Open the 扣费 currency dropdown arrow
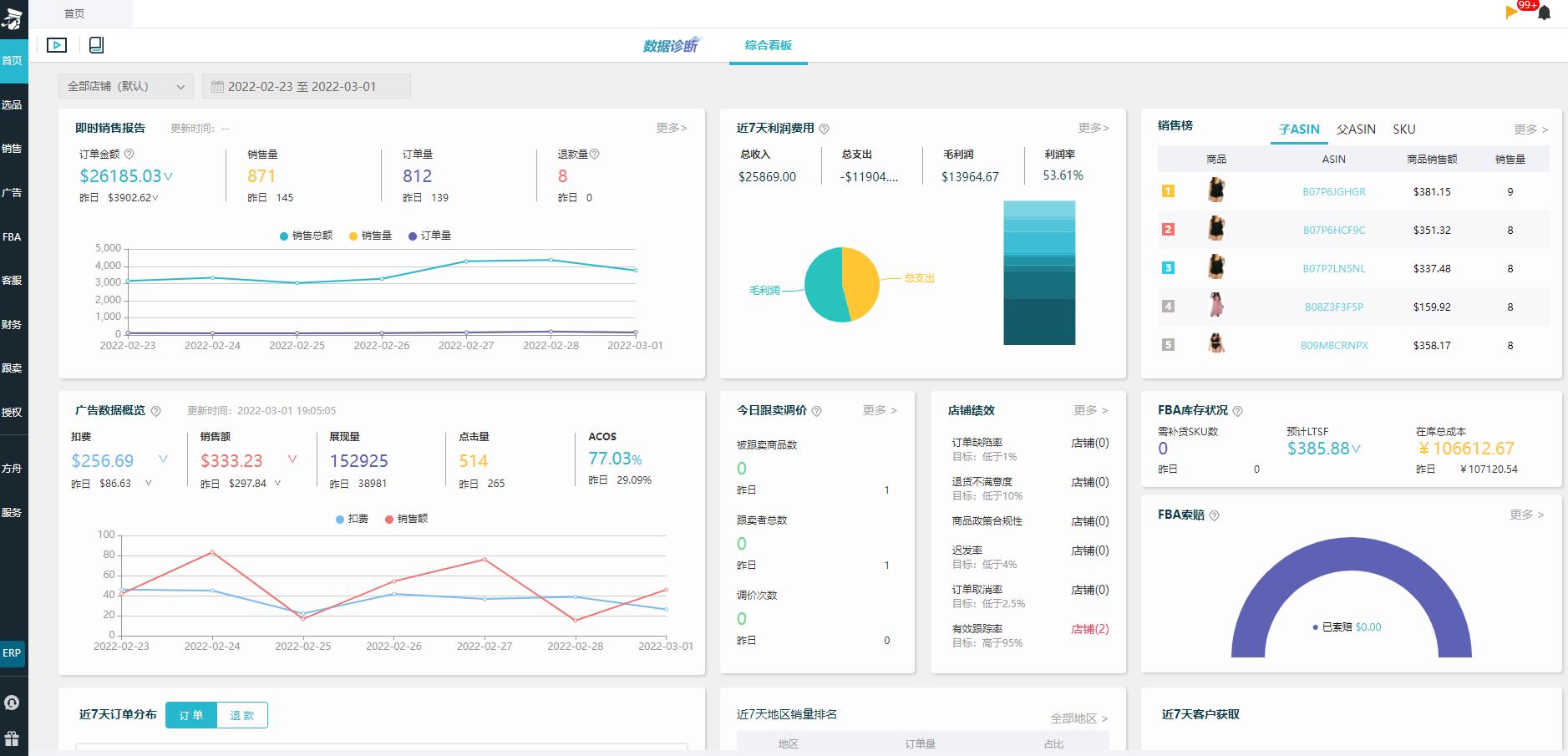 point(163,459)
